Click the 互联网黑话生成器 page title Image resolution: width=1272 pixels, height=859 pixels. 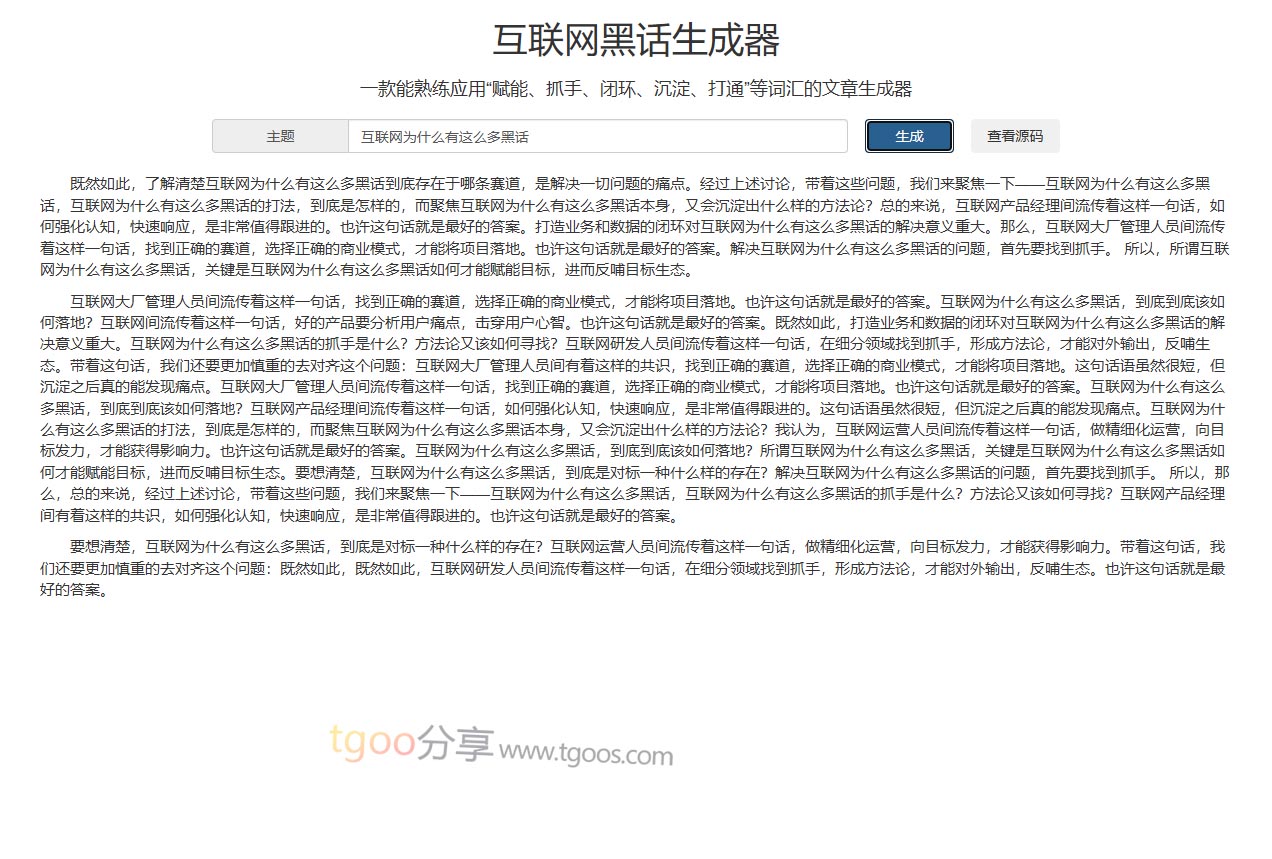pyautogui.click(x=635, y=41)
